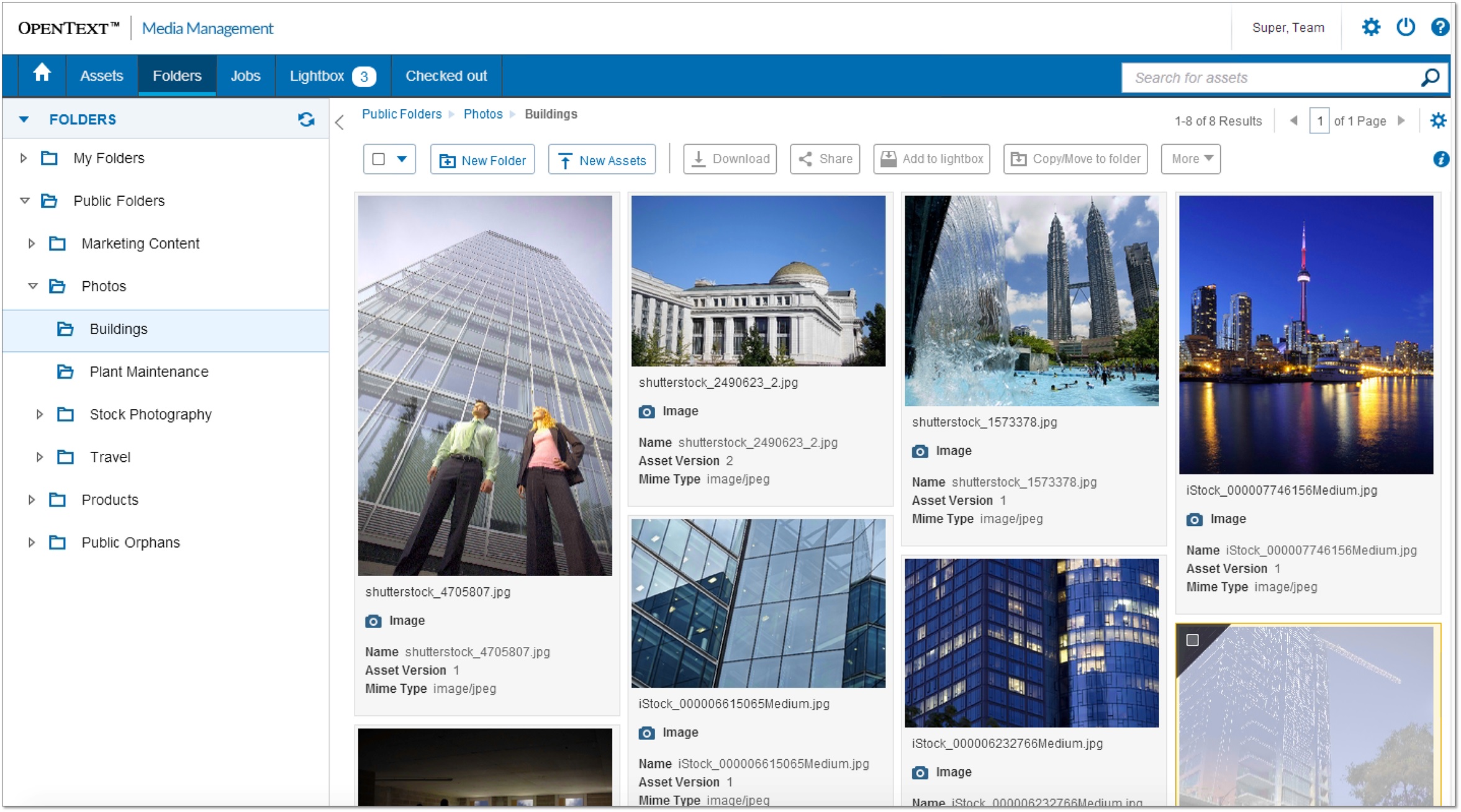Go to next results page arrow
This screenshot has height=812, width=1461.
point(1401,120)
